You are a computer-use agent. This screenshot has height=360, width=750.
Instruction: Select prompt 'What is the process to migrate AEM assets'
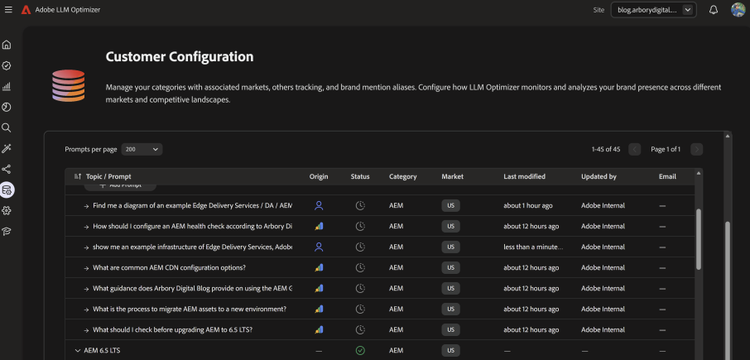[x=189, y=309]
